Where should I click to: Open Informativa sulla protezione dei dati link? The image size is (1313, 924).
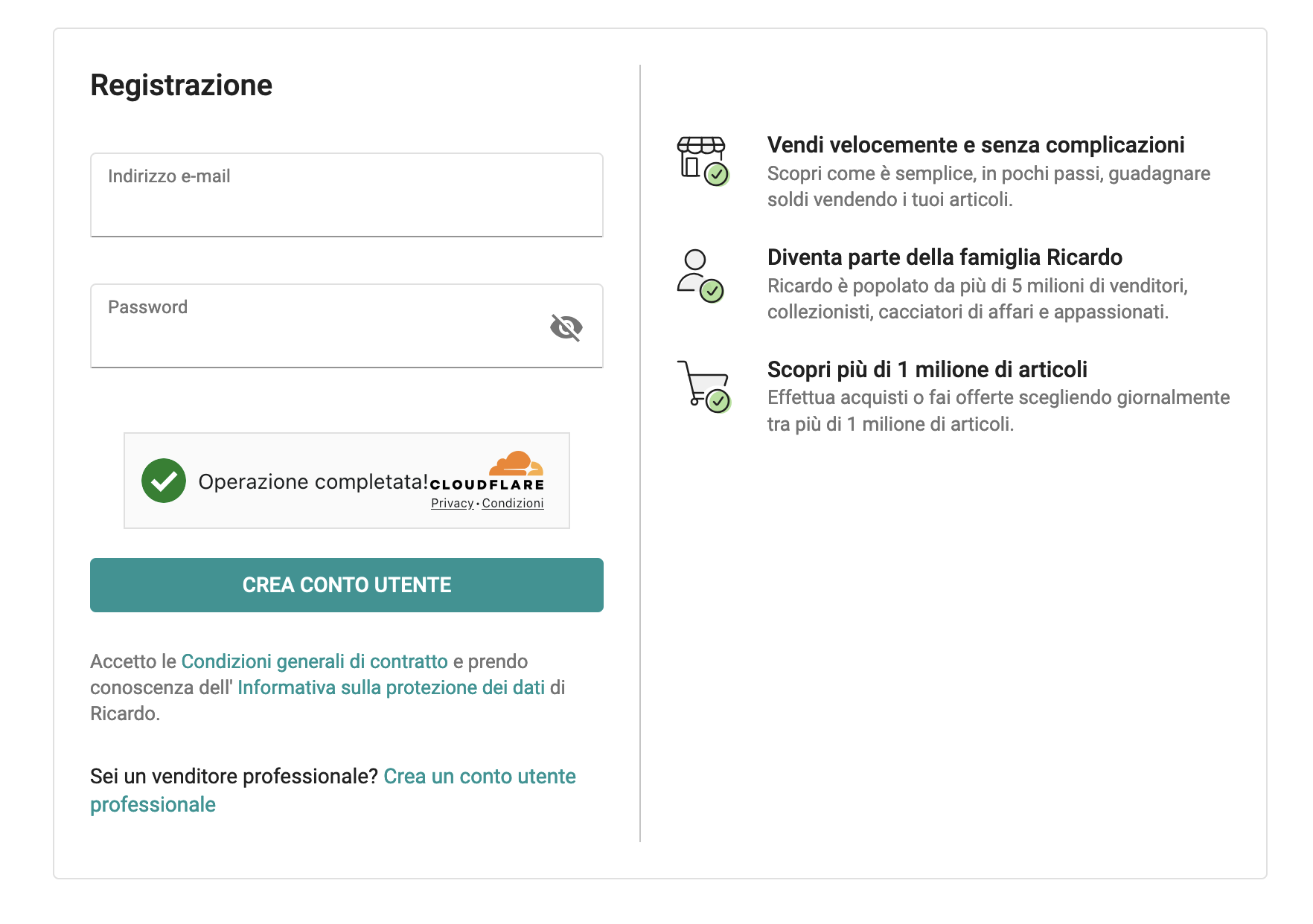392,687
